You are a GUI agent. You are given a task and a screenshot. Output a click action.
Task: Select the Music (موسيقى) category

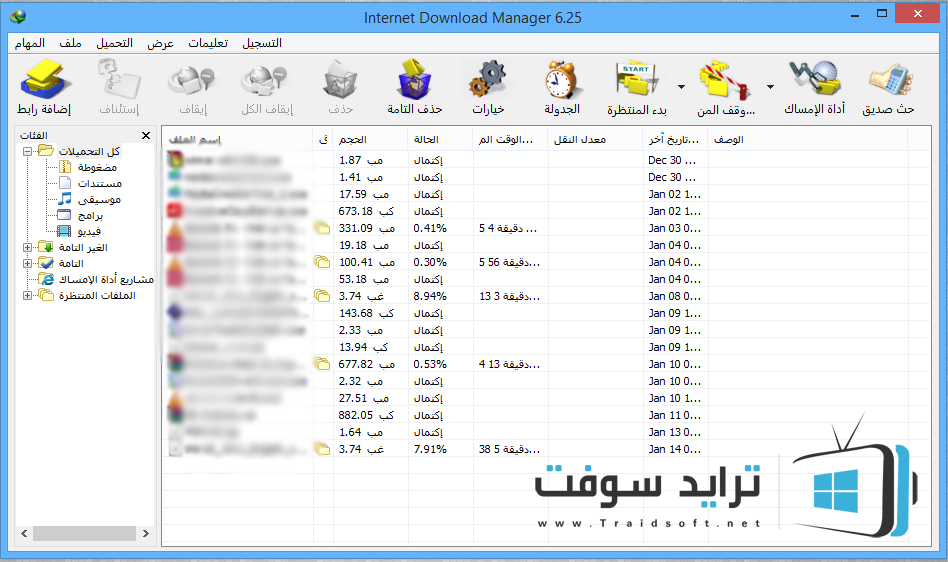click(x=99, y=199)
